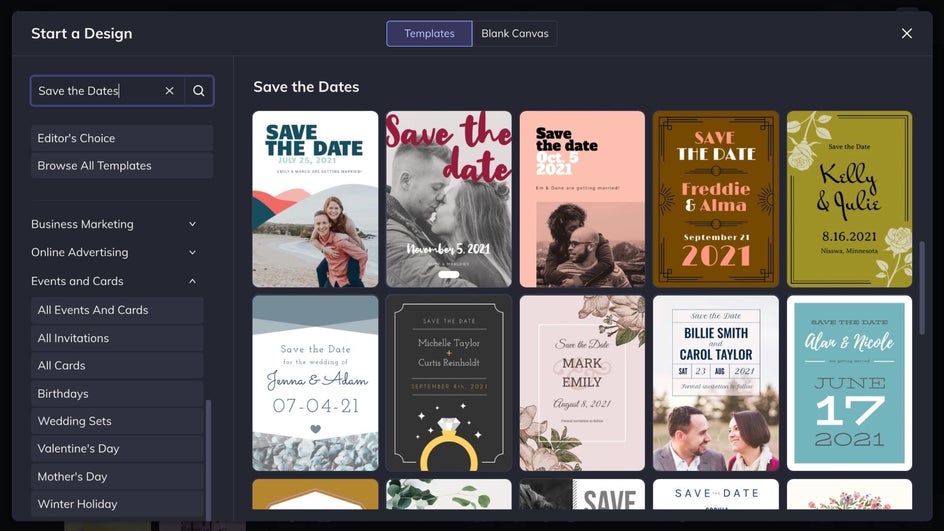Open Browse All Templates
This screenshot has height=531, width=944.
(x=122, y=166)
